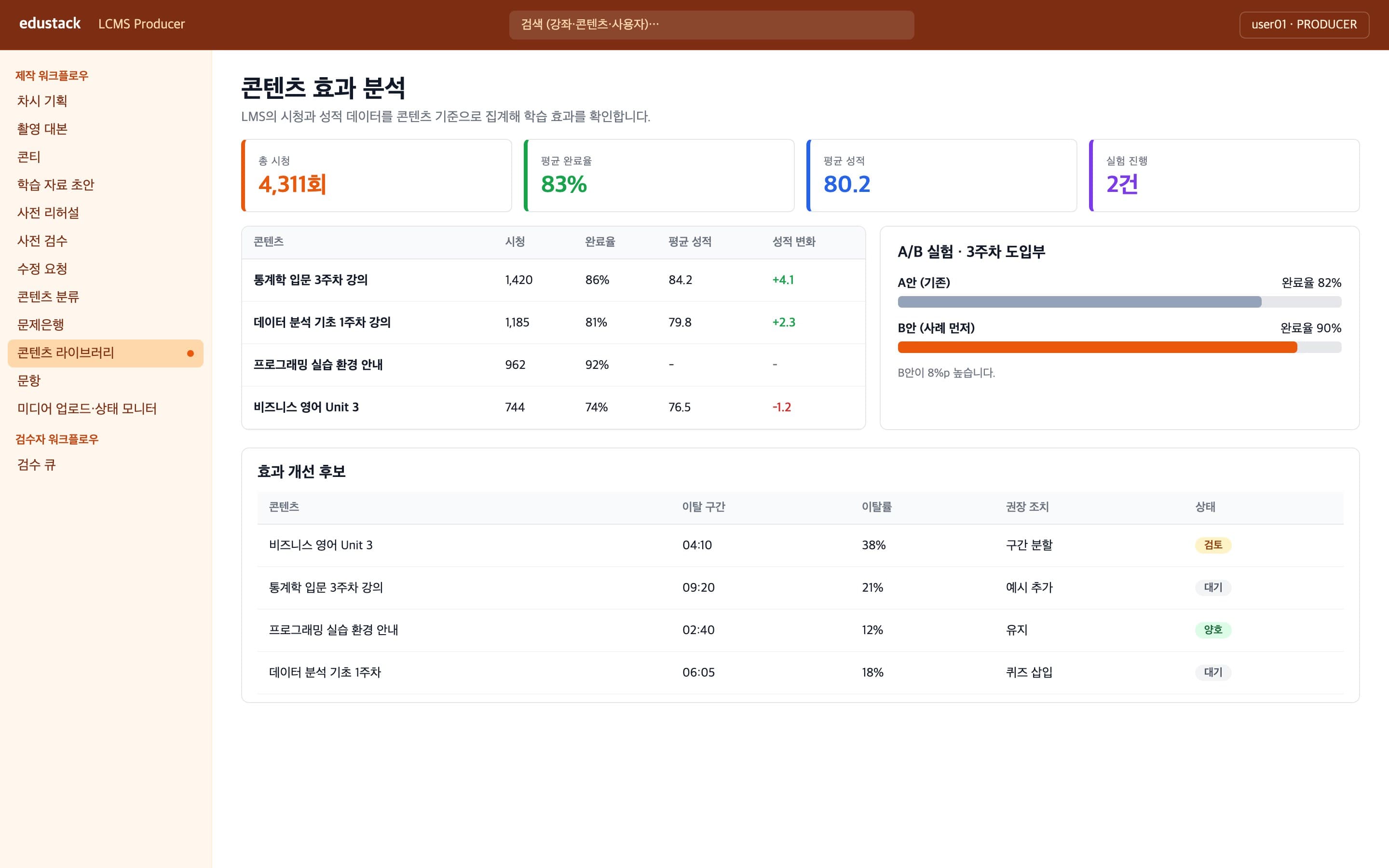1389x868 pixels.
Task: Click the 평균 성적 80.2 card
Action: coord(941,176)
